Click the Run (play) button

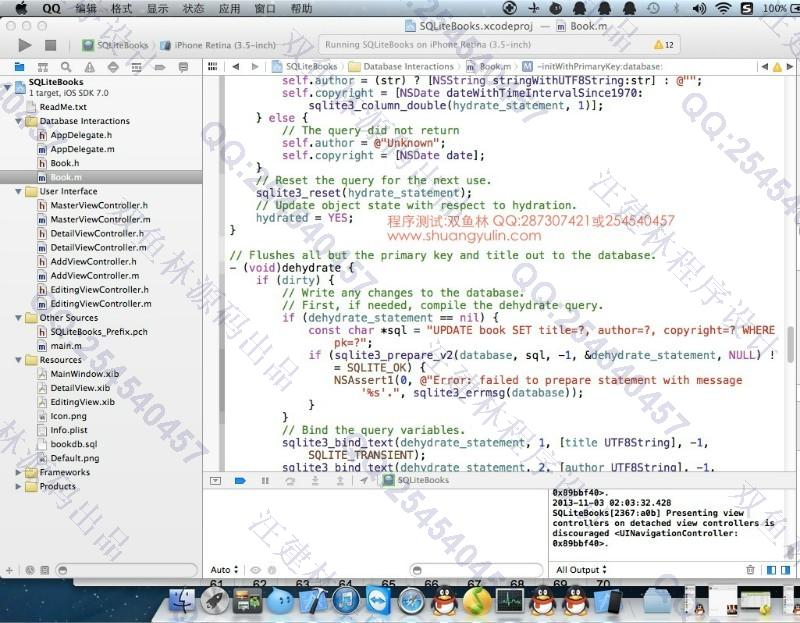[x=24, y=45]
